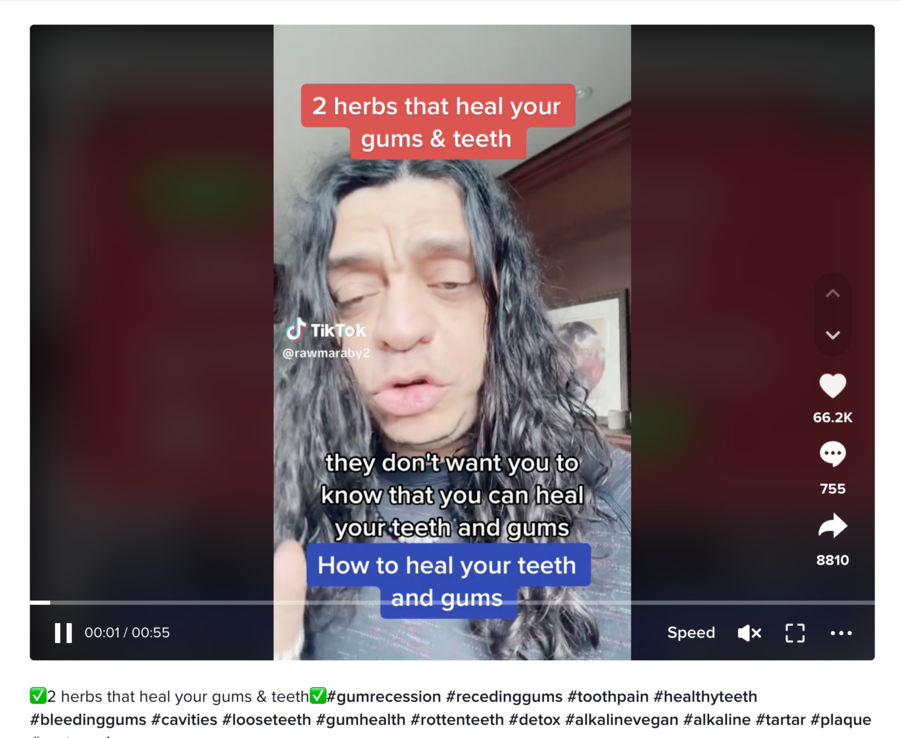Click the TikTok logo watermark

pos(325,329)
